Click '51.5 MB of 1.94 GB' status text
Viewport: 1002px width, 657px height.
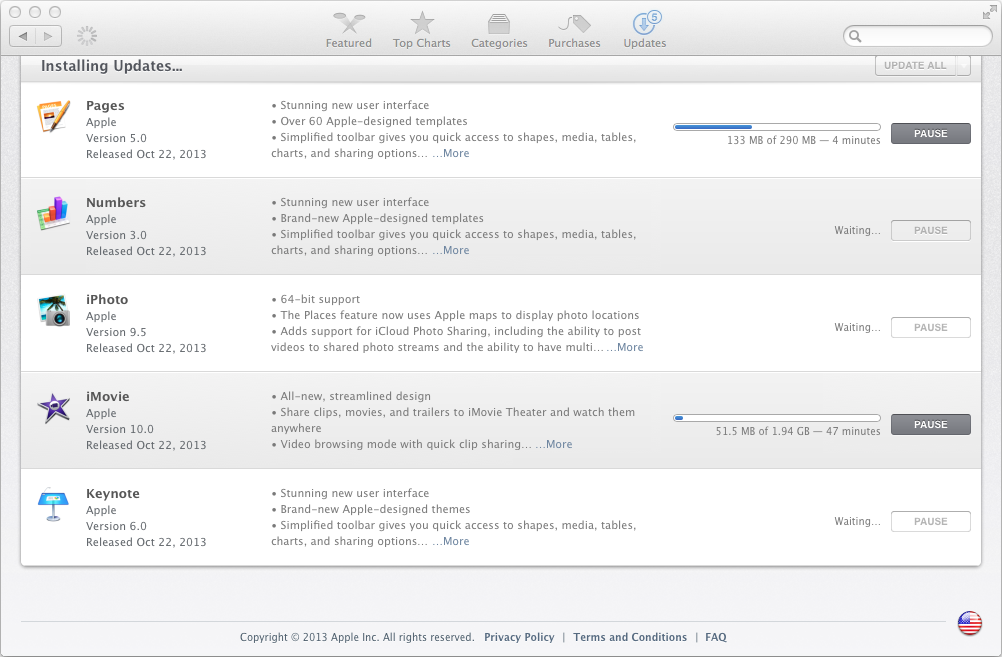pyautogui.click(x=762, y=431)
